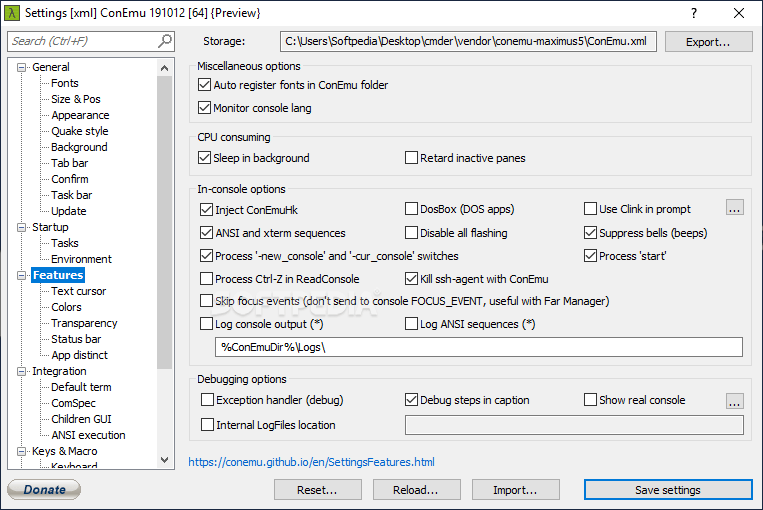Viewport: 763px width, 510px height.
Task: Select Default term page
Action: (81, 387)
